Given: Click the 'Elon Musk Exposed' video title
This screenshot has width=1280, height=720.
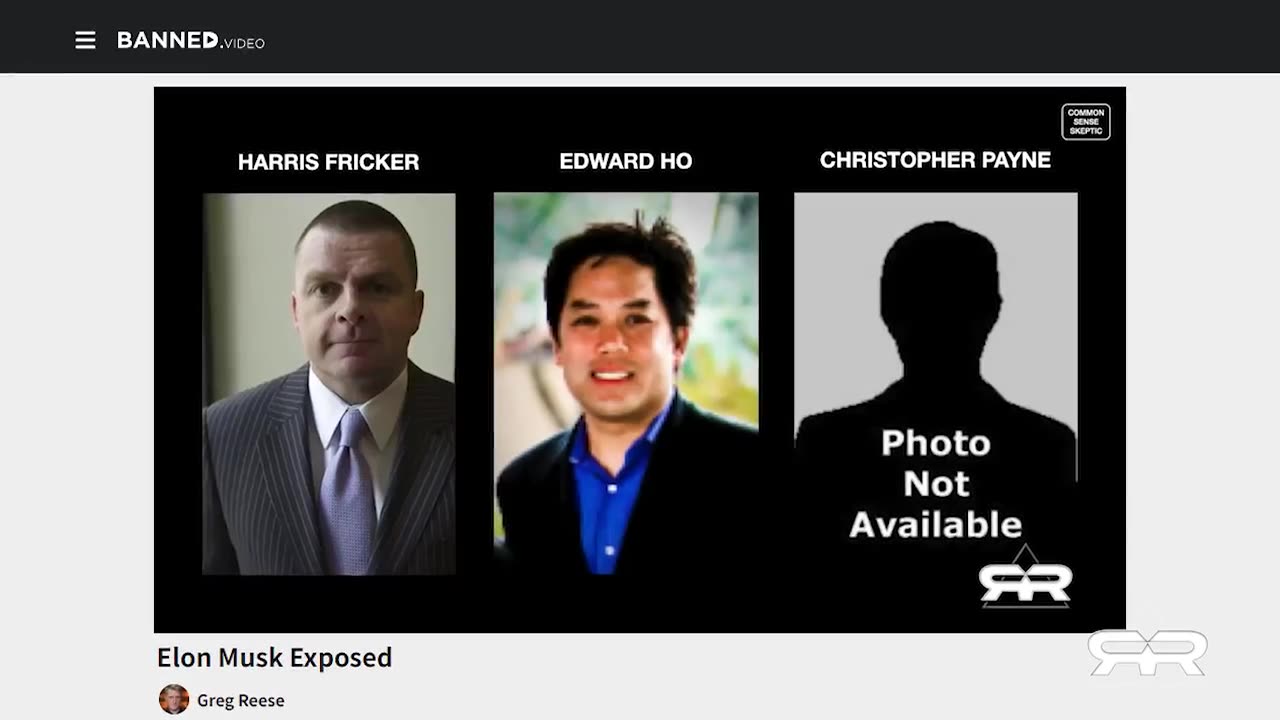Looking at the screenshot, I should pyautogui.click(x=275, y=657).
